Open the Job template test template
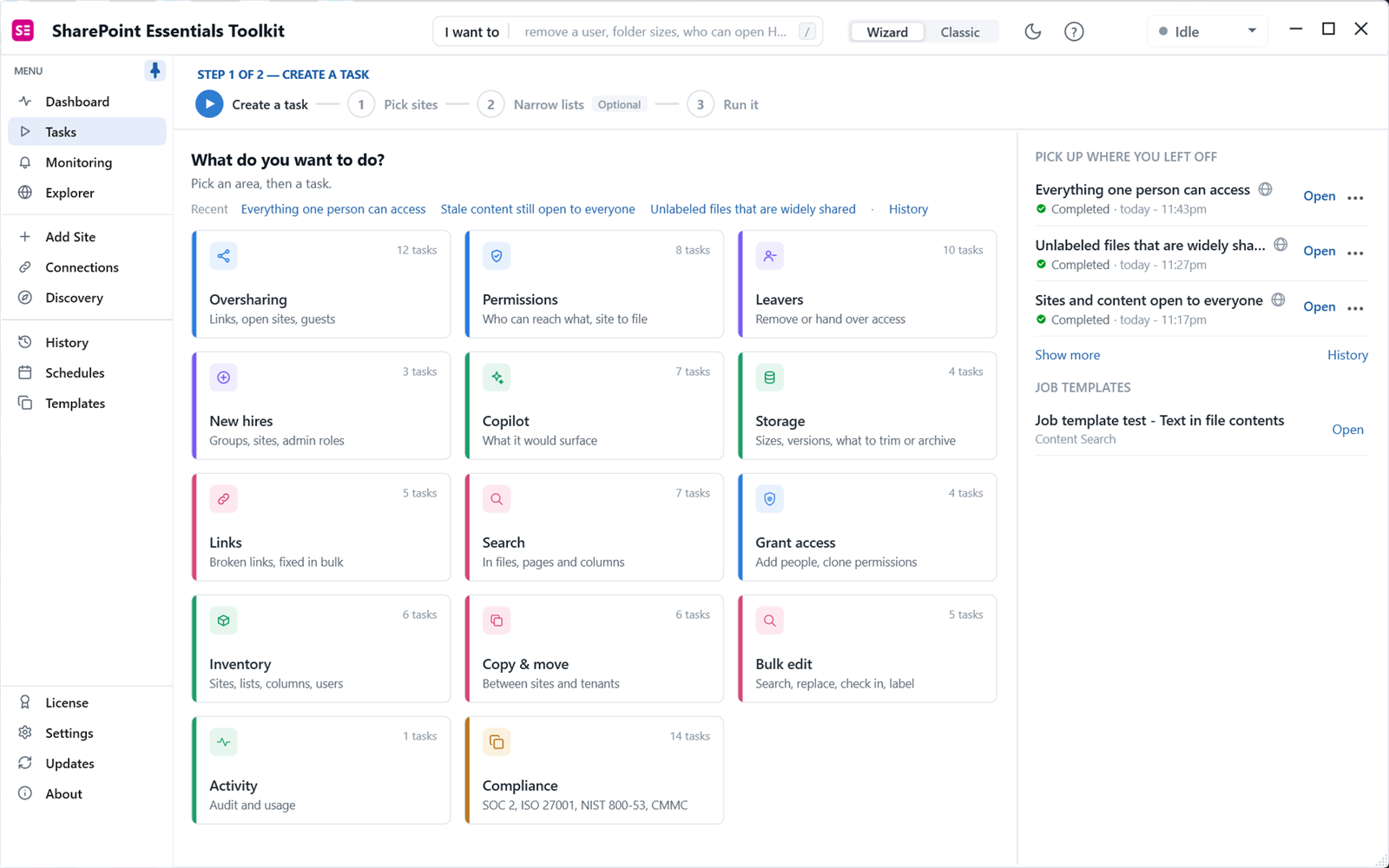The height and width of the screenshot is (868, 1389). click(1347, 430)
